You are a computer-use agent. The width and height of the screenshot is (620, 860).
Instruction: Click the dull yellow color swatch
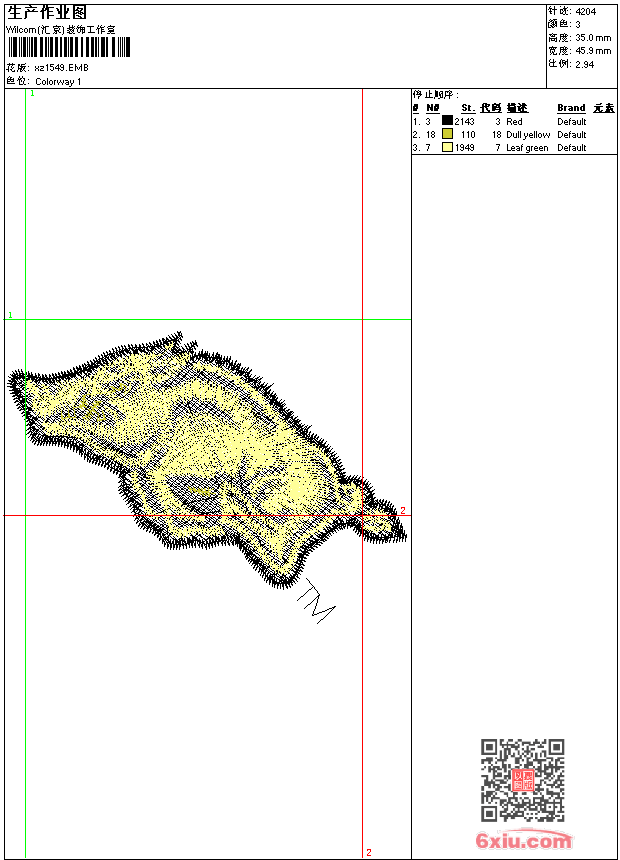pos(447,134)
